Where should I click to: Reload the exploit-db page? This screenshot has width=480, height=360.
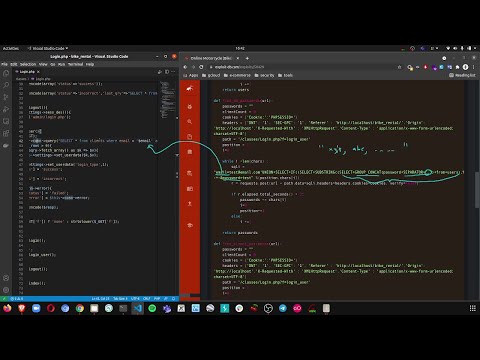click(x=201, y=67)
